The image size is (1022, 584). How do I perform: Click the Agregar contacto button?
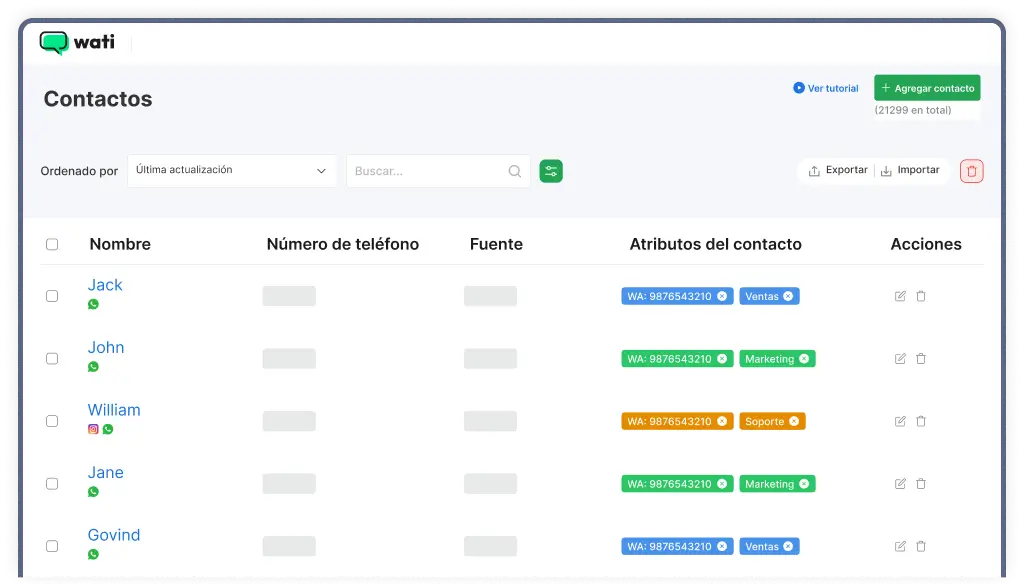pos(926,87)
